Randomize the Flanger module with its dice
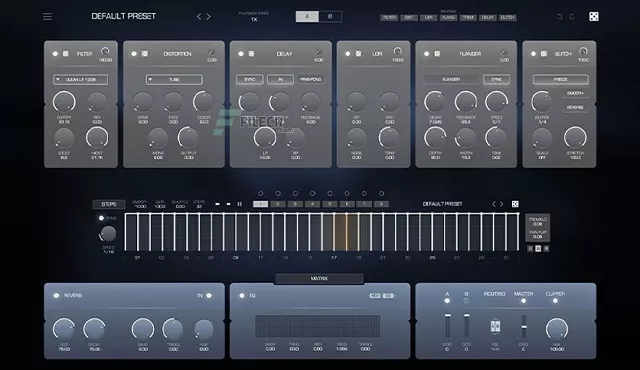 point(437,54)
